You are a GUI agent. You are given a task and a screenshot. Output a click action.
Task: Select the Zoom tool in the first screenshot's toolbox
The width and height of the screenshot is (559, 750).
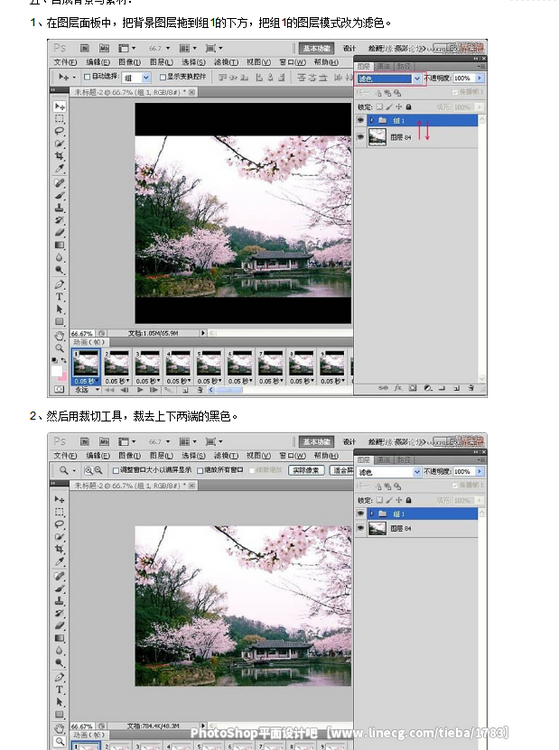[59, 348]
